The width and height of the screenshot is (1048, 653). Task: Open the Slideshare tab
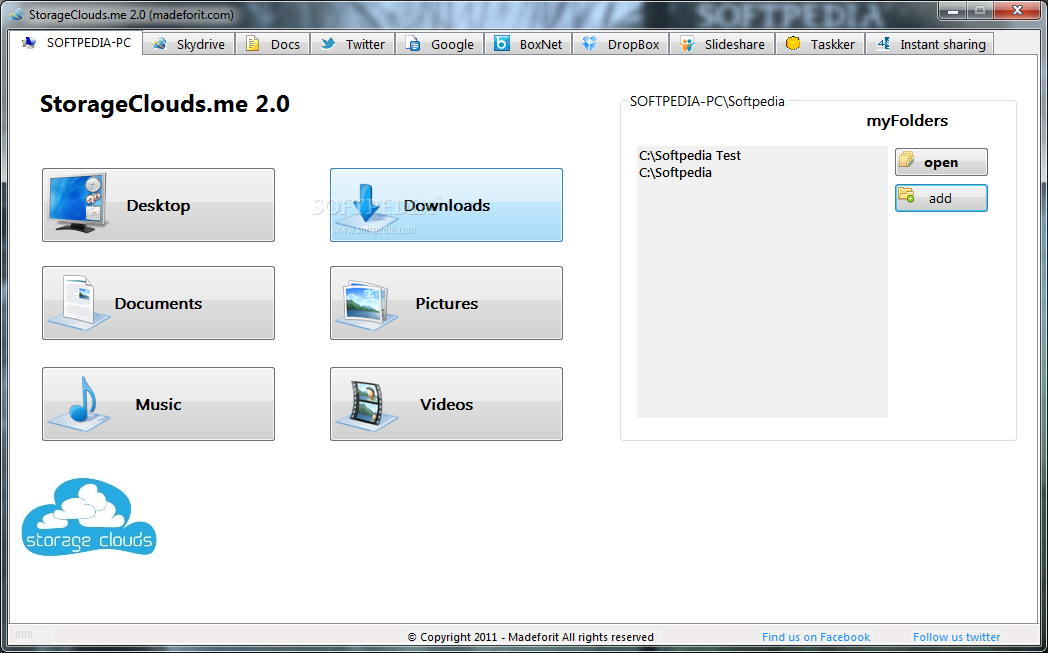click(722, 44)
